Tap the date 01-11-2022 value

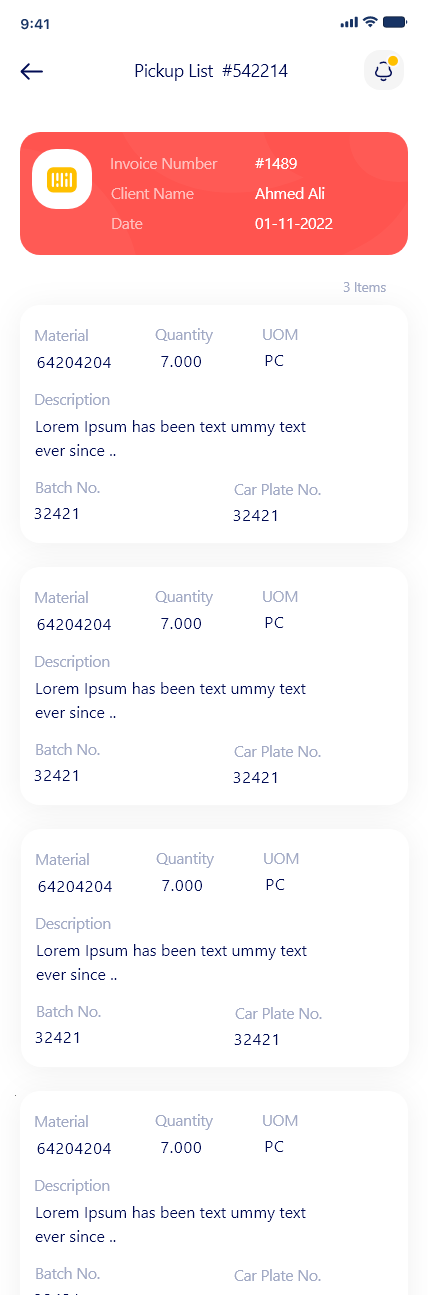tap(294, 223)
